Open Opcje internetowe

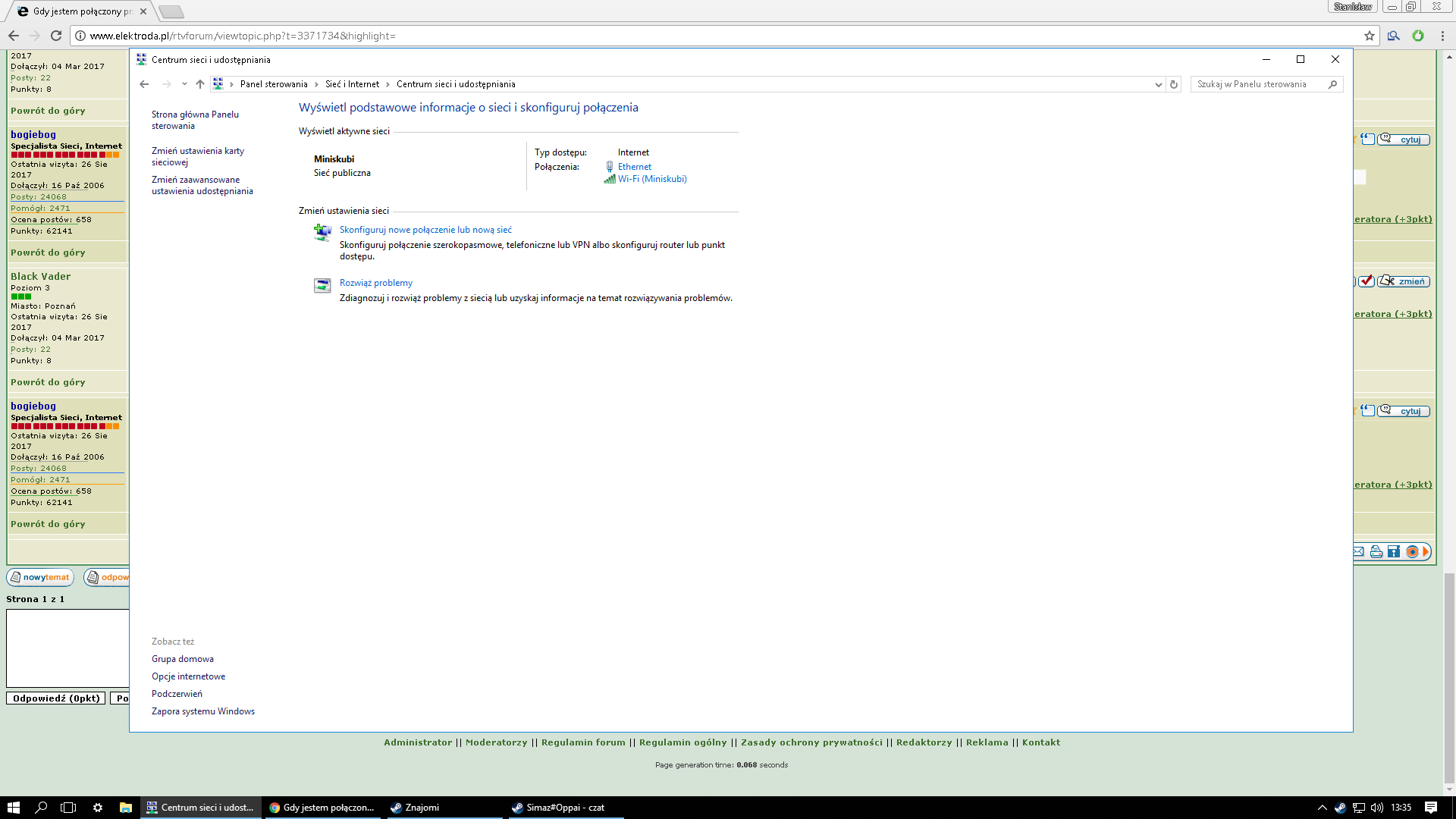(188, 676)
